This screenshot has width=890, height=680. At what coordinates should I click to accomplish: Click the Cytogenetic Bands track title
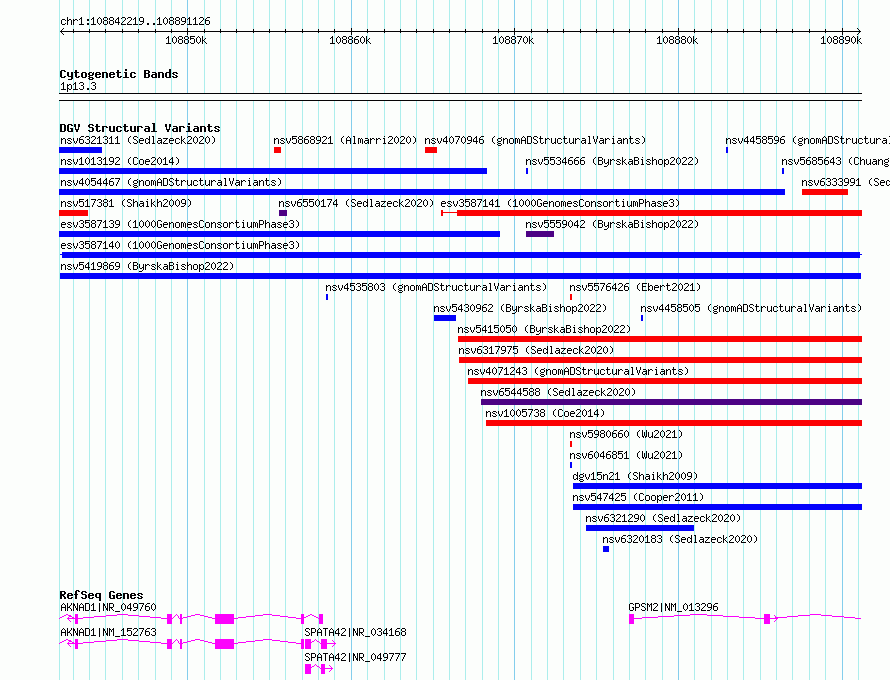119,74
